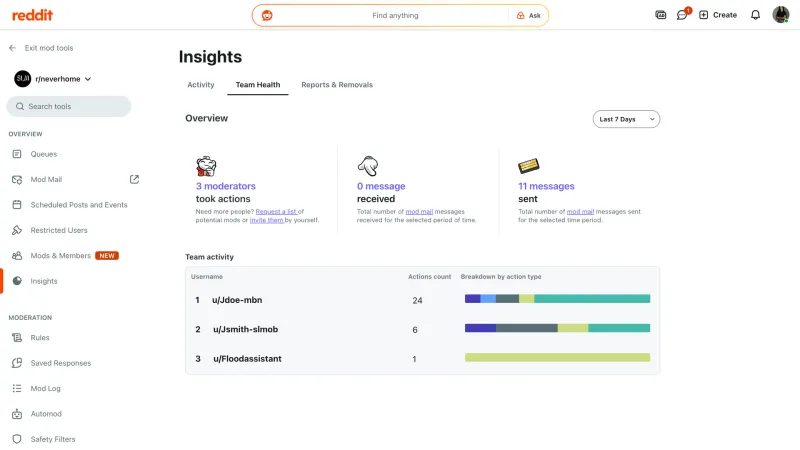Click the 11 messages heading

(546, 186)
